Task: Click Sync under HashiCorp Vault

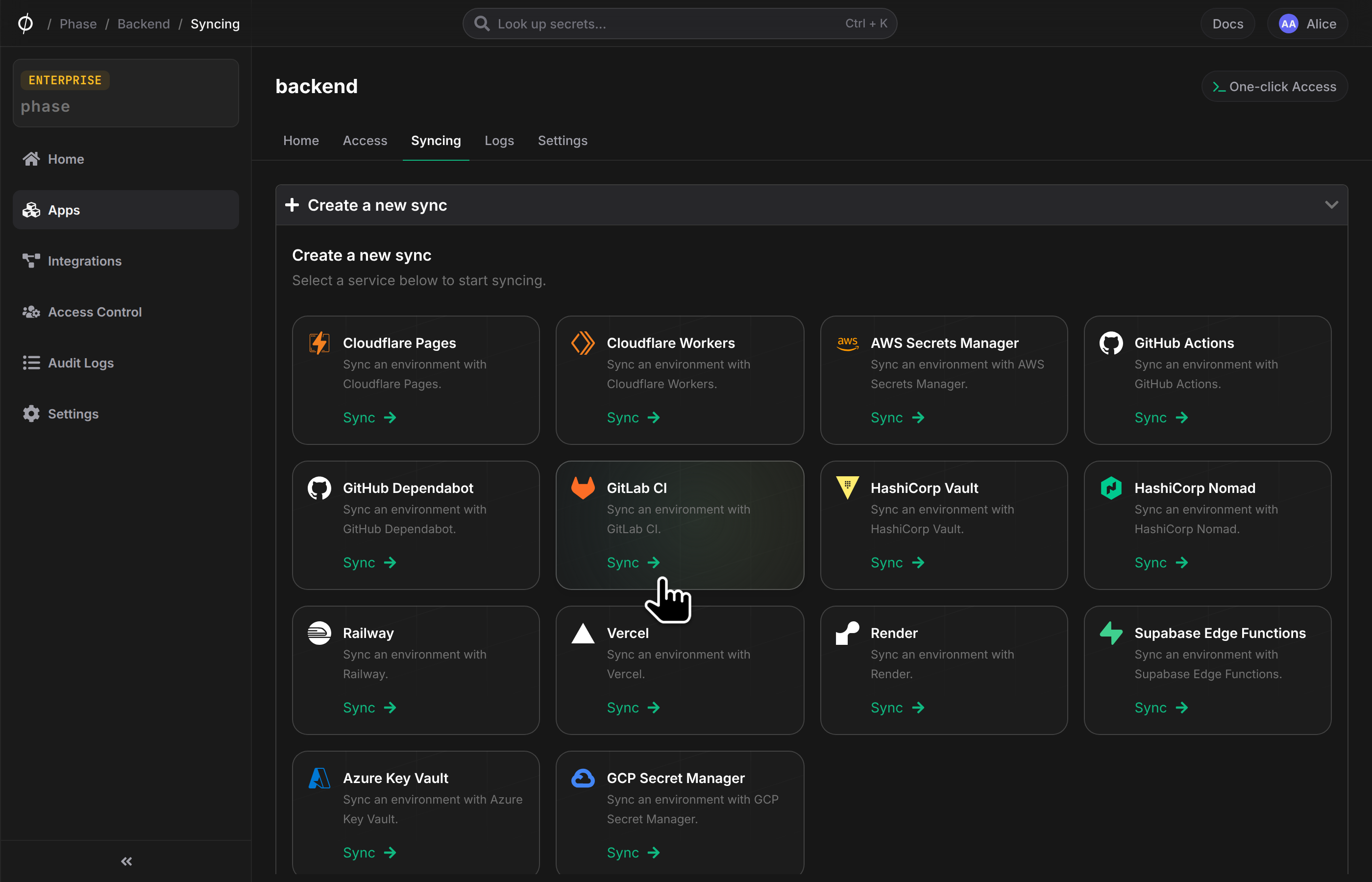Action: (897, 563)
